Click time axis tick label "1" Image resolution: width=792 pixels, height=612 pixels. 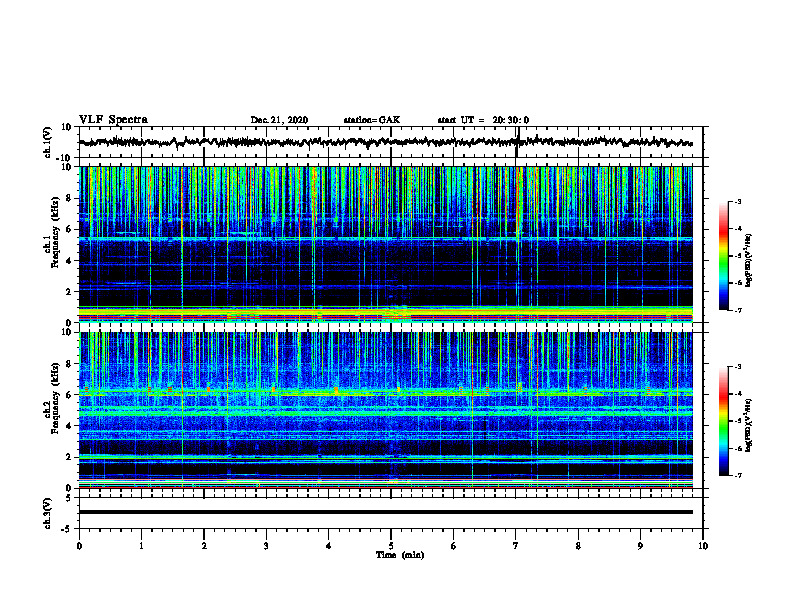141,546
